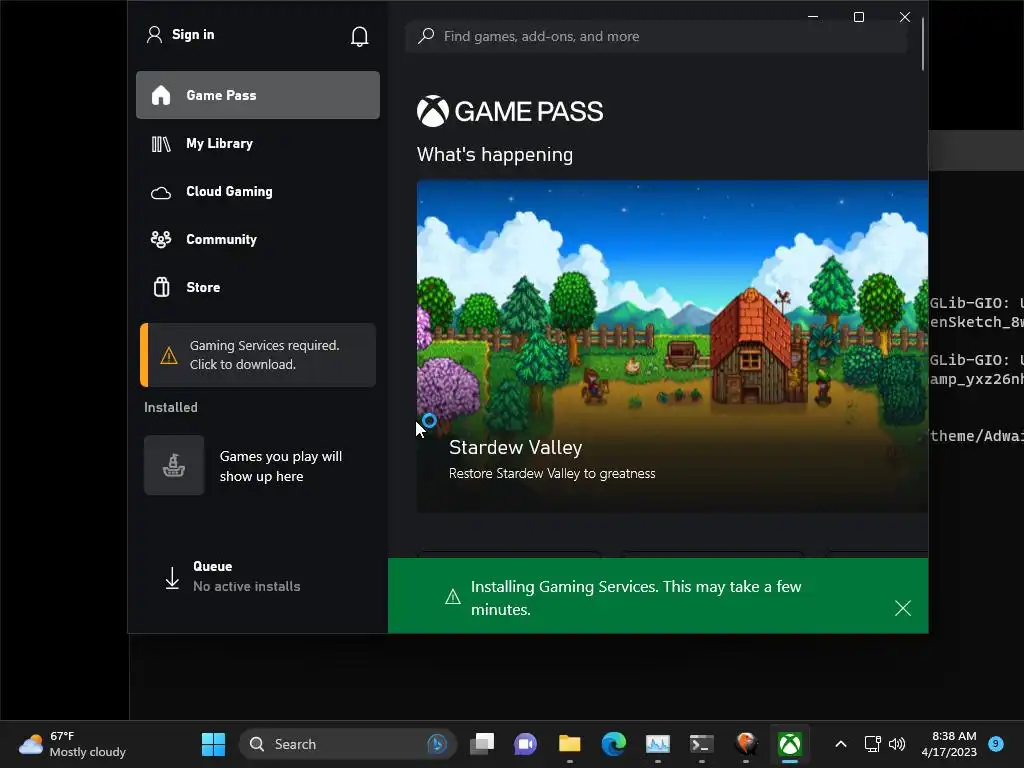The height and width of the screenshot is (768, 1024).
Task: Open the Queue downloads panel
Action: (257, 577)
